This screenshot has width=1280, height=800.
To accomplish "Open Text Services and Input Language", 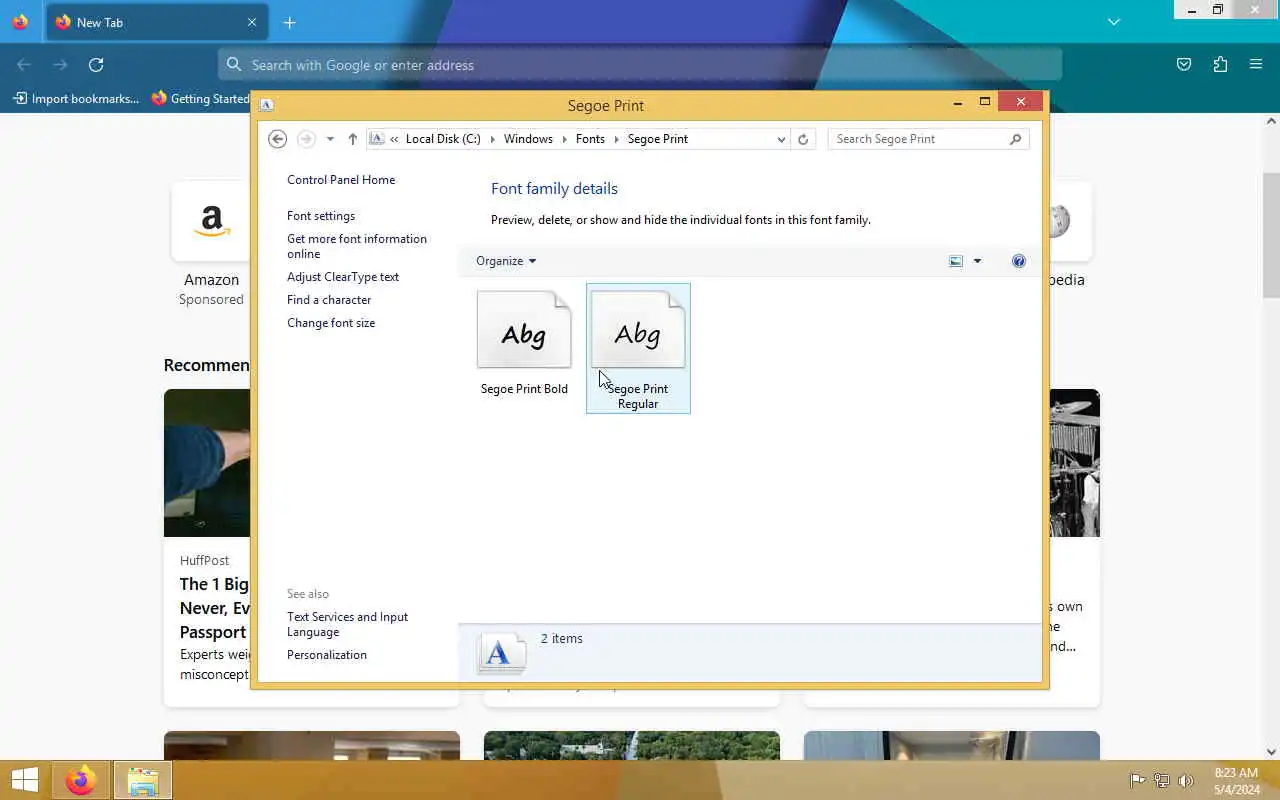I will pyautogui.click(x=347, y=624).
